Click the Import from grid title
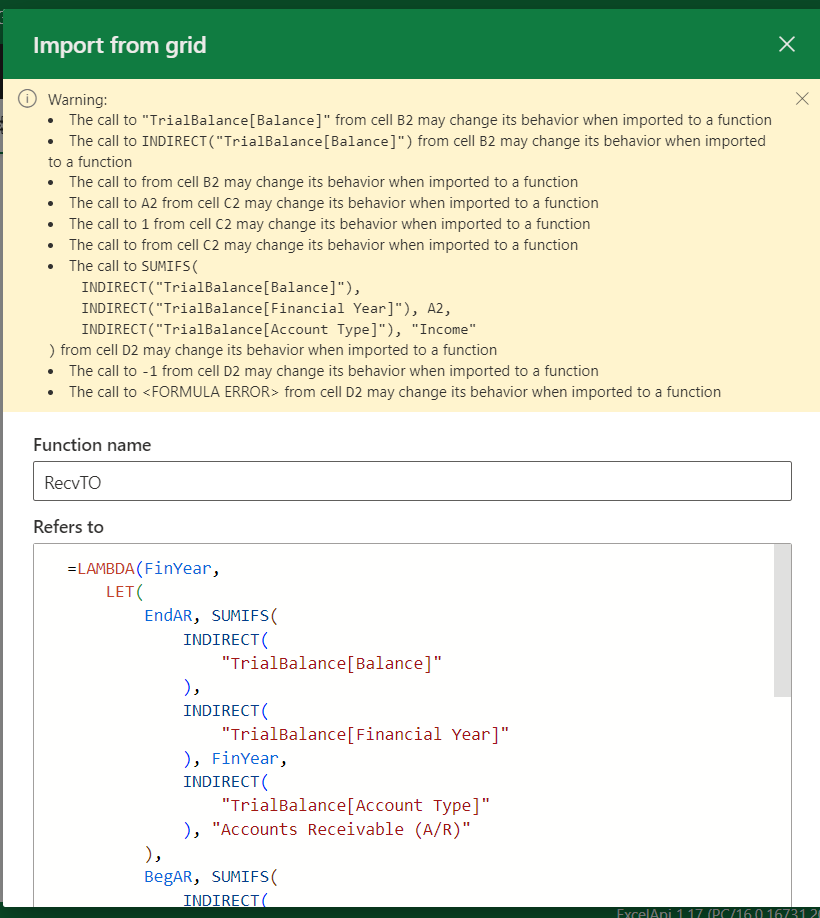Viewport: 820px width, 918px height. [x=120, y=45]
